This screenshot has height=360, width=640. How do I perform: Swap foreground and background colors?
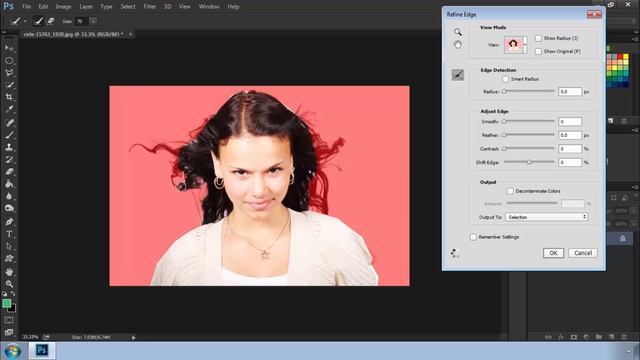[13, 293]
